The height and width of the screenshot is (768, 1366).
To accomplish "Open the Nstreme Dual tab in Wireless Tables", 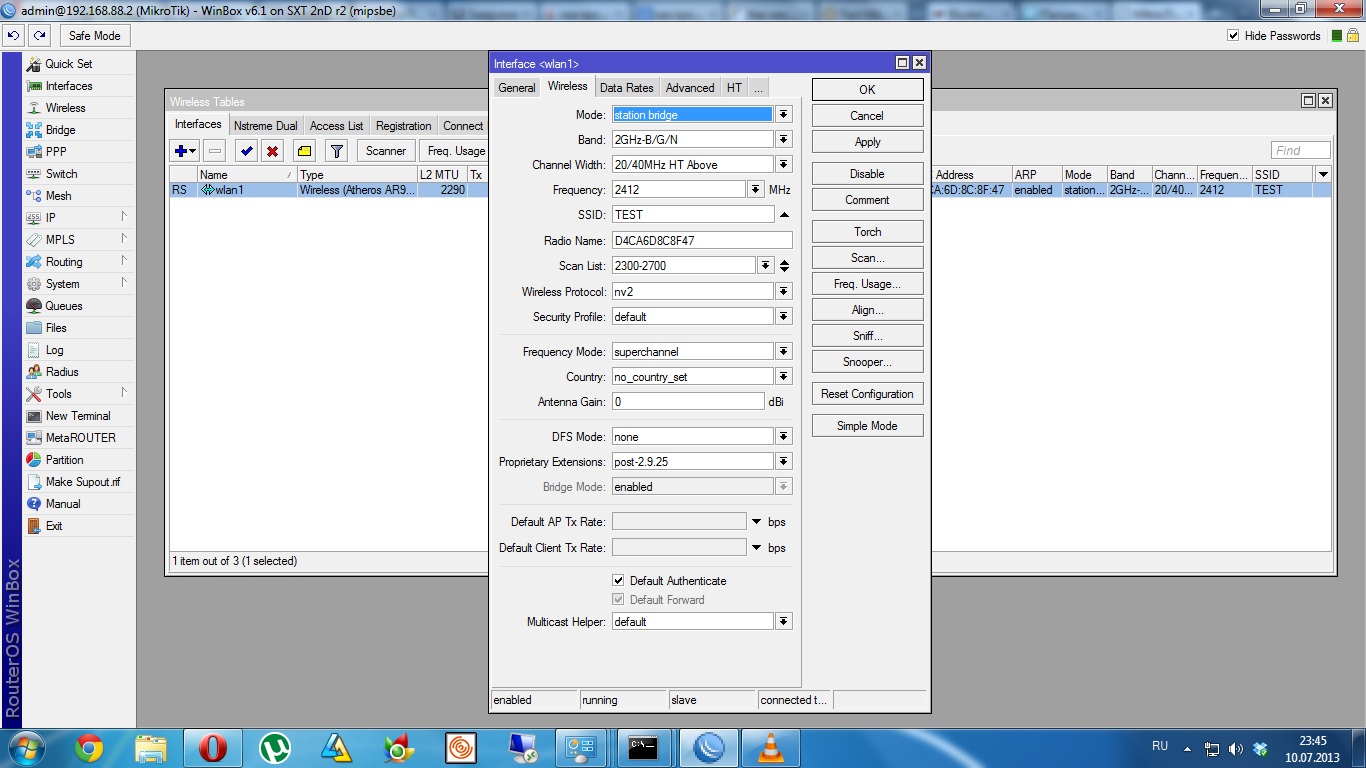I will pos(266,126).
